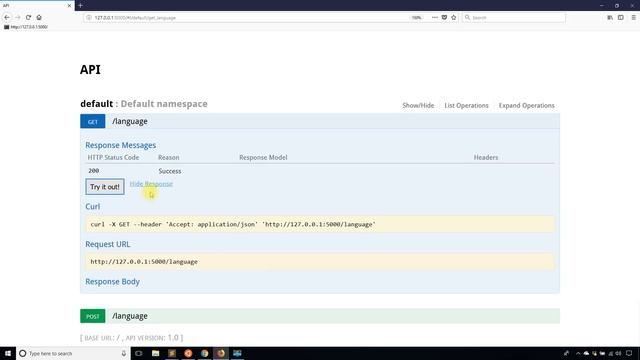Click the taskbar Type here to search box
Image resolution: width=640 pixels, height=360 pixels.
click(x=73, y=353)
